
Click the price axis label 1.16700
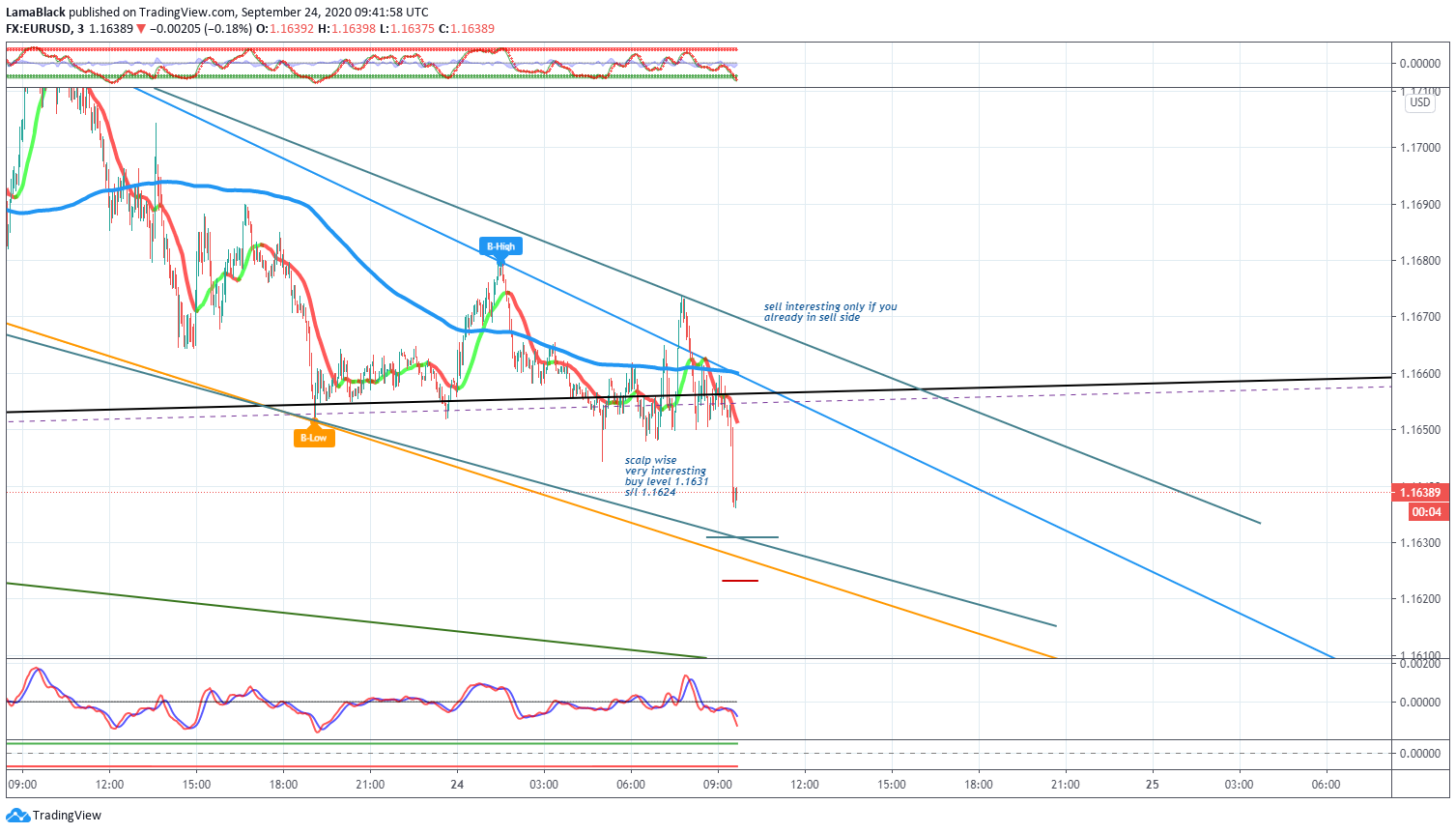[x=1420, y=317]
